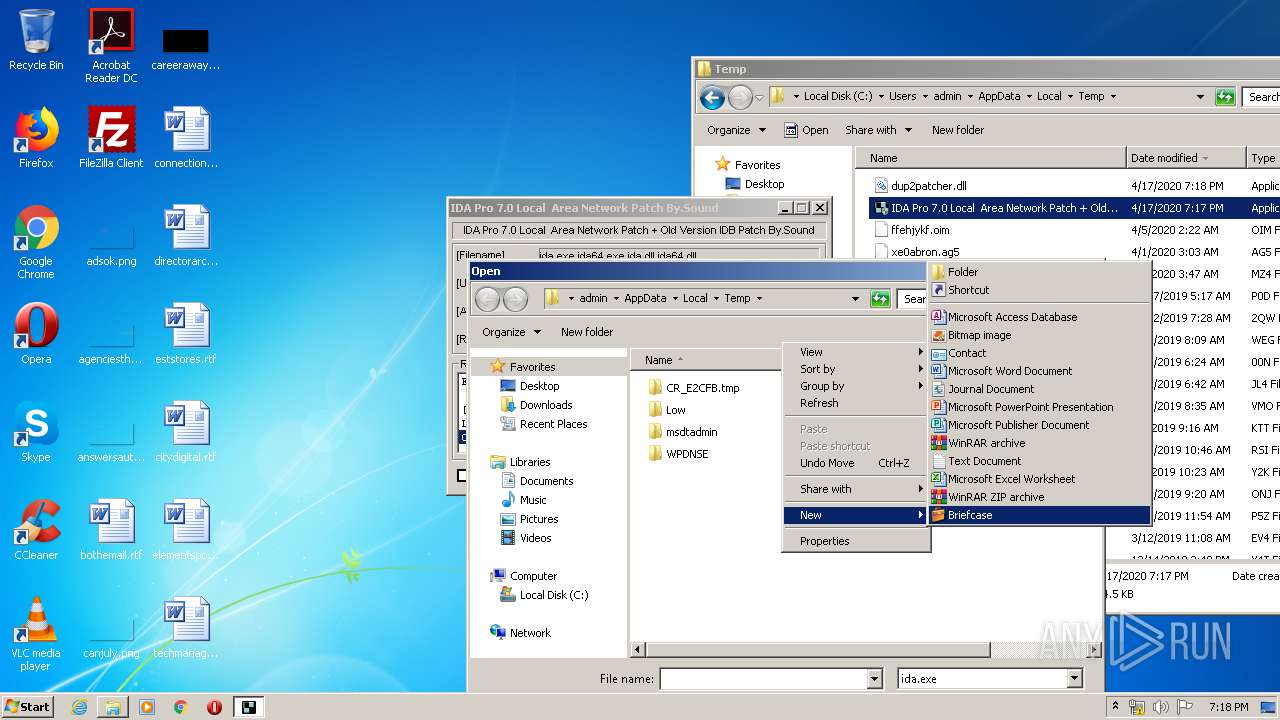Click the Chrome icon on the taskbar
This screenshot has width=1280, height=720.
[181, 707]
